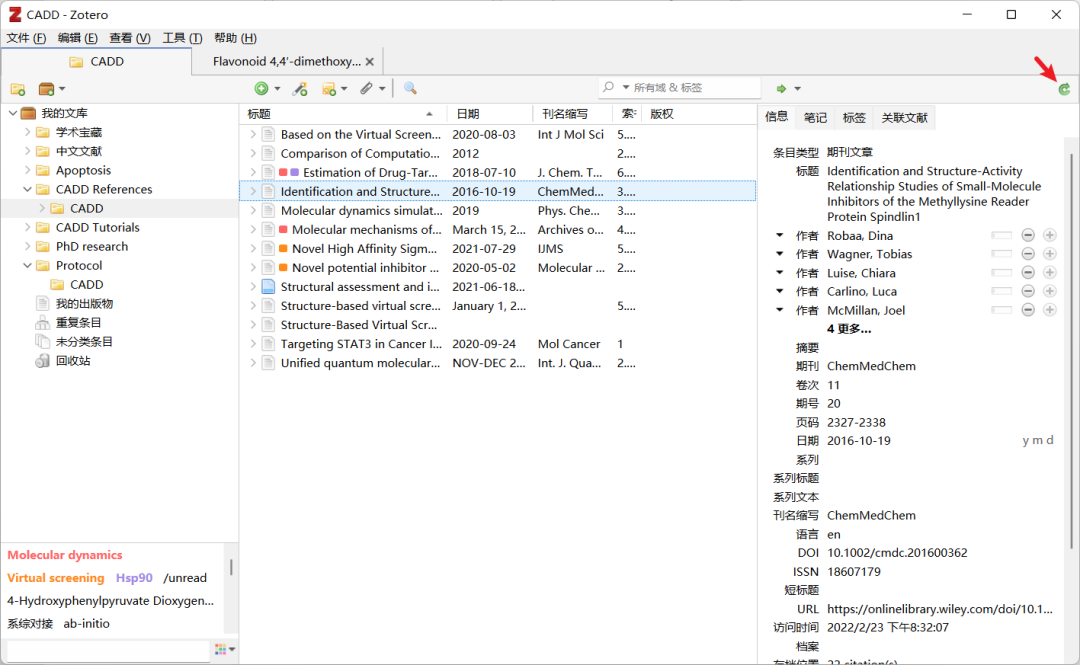The image size is (1080, 665).
Task: Remove author Robaa, Dina minus icon
Action: click(x=1028, y=236)
